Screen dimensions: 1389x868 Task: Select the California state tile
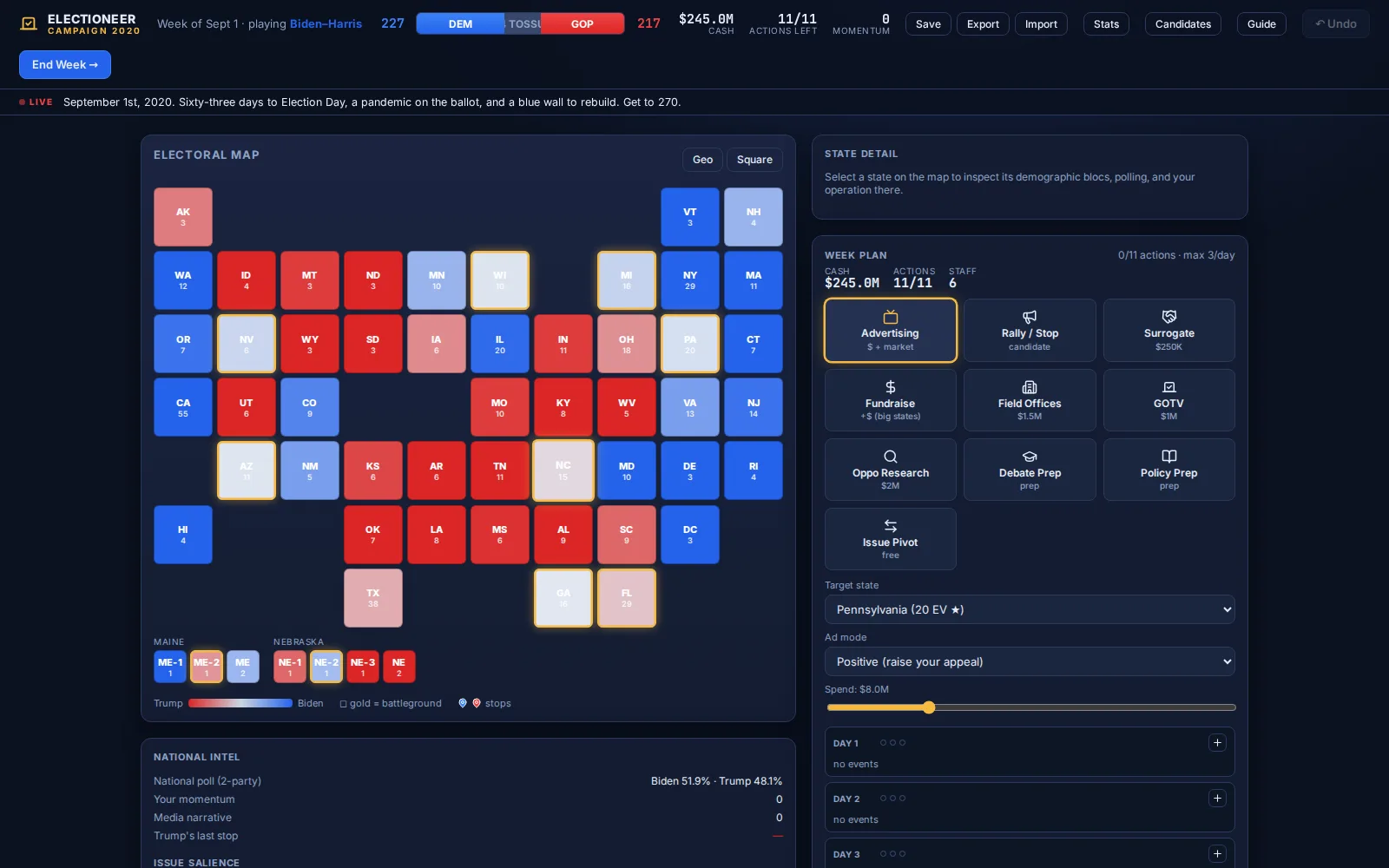tap(183, 407)
